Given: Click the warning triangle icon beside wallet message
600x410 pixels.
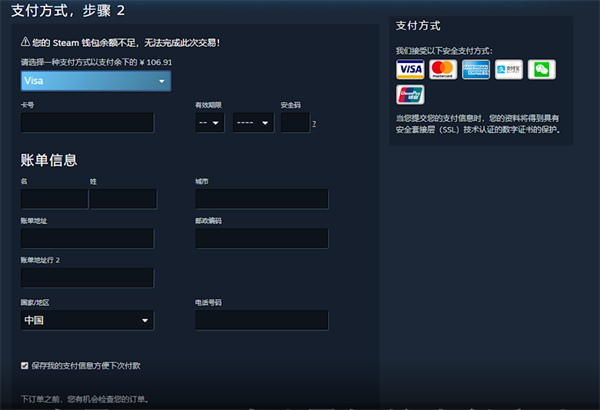Looking at the screenshot, I should [25, 42].
